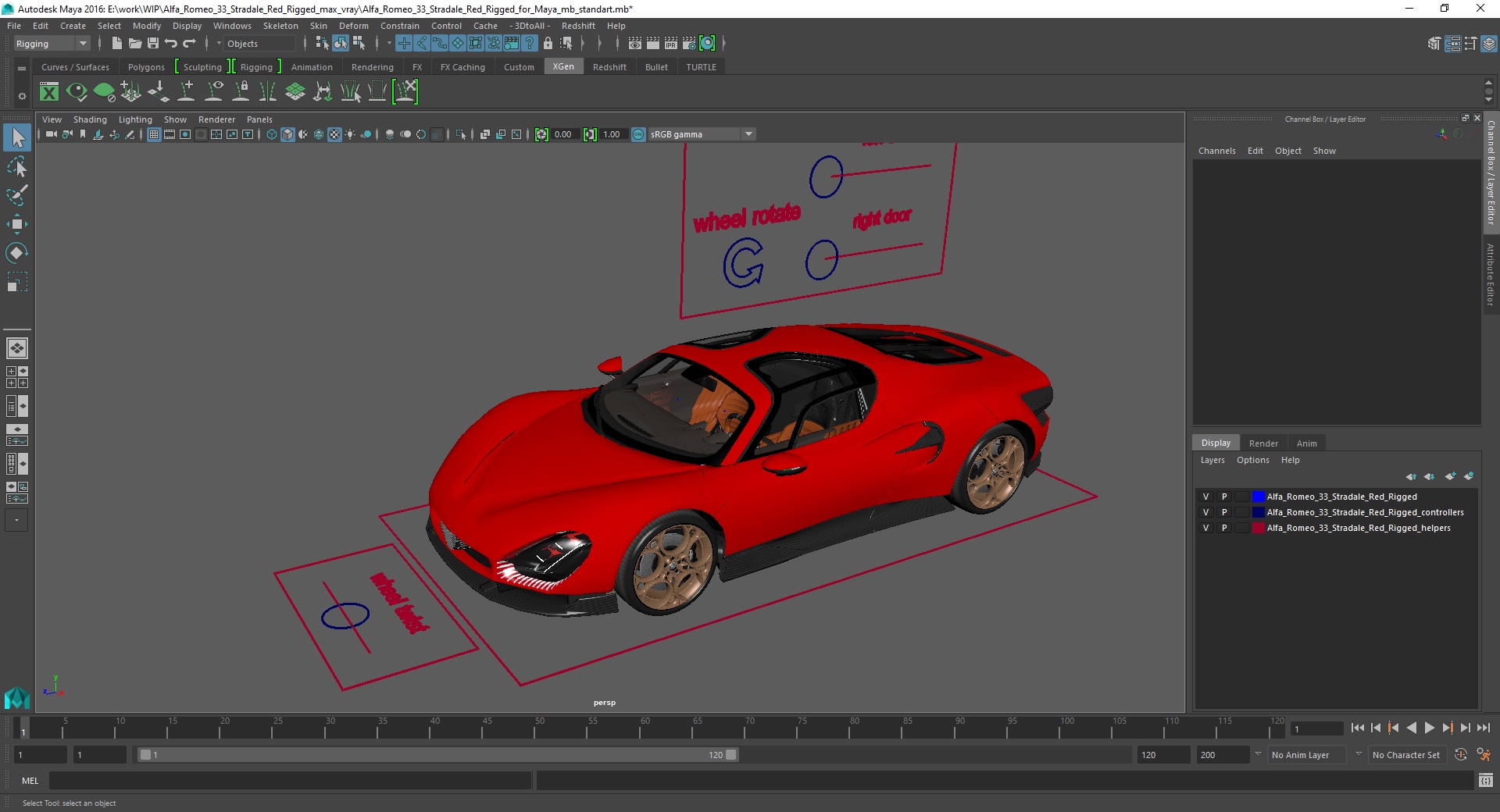Image resolution: width=1500 pixels, height=812 pixels.
Task: Open the shelf options gear menu
Action: tap(22, 96)
